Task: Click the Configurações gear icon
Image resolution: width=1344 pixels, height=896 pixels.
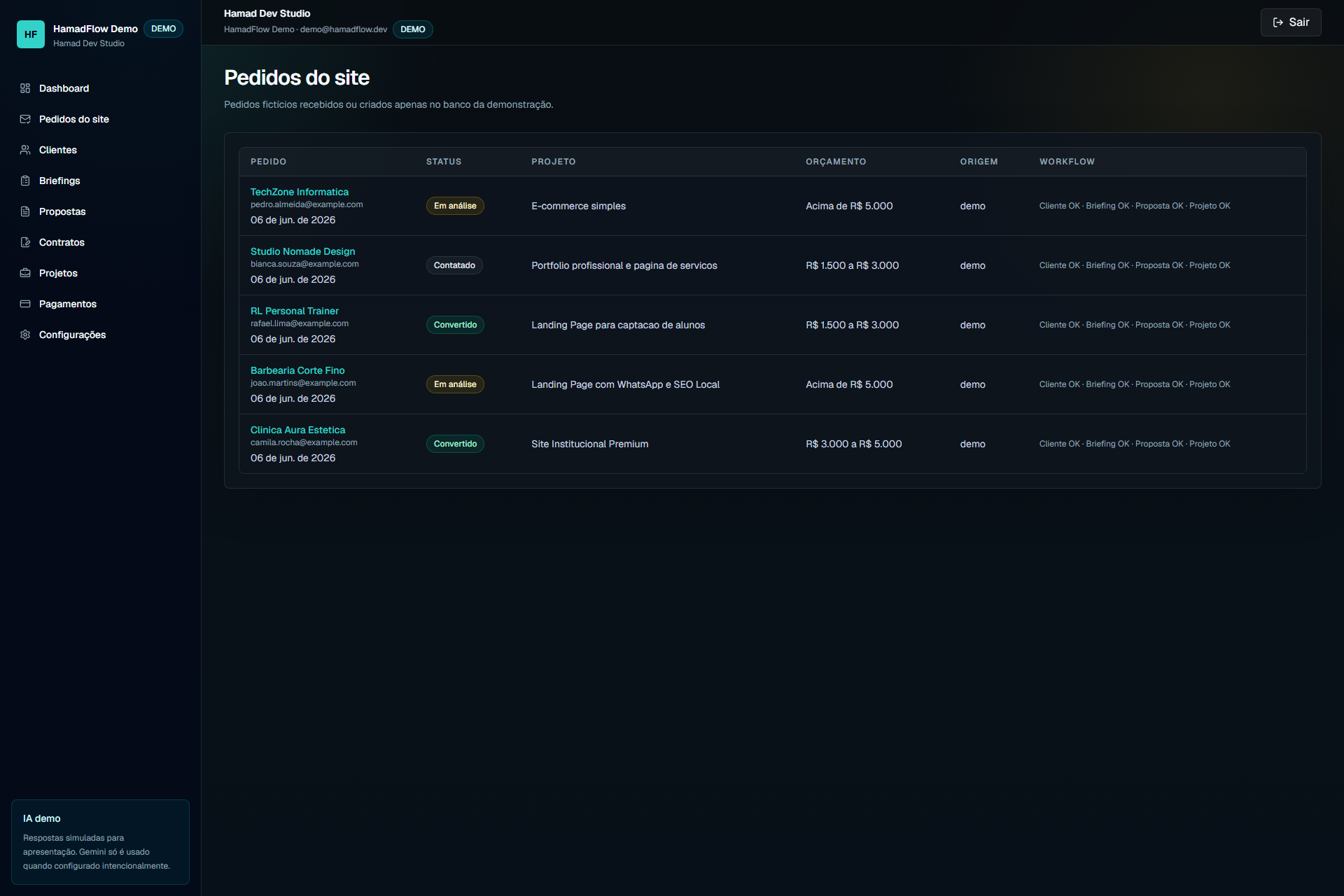Action: [25, 335]
